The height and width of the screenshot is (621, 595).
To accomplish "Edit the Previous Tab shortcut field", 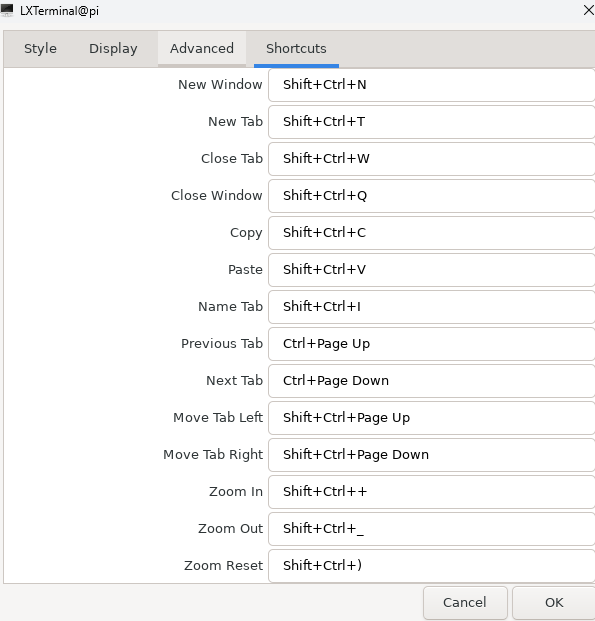I will point(431,344).
